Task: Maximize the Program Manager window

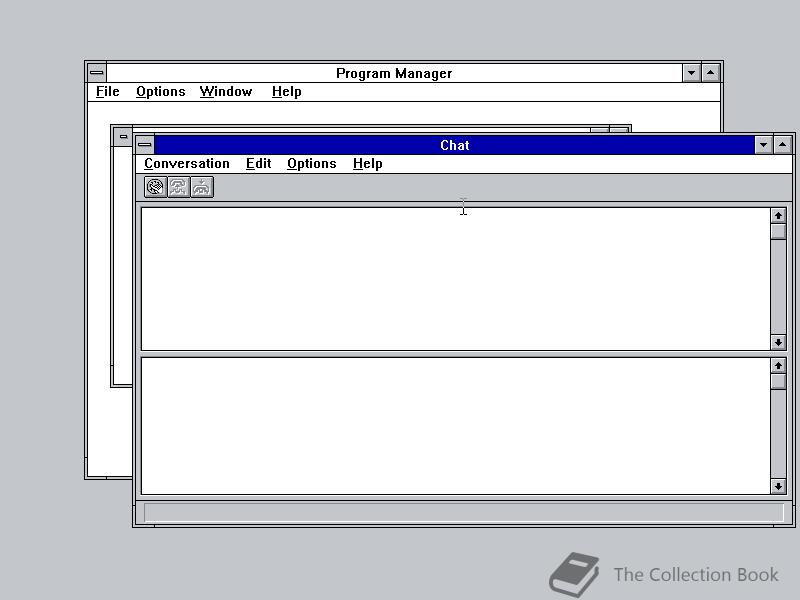Action: point(711,73)
